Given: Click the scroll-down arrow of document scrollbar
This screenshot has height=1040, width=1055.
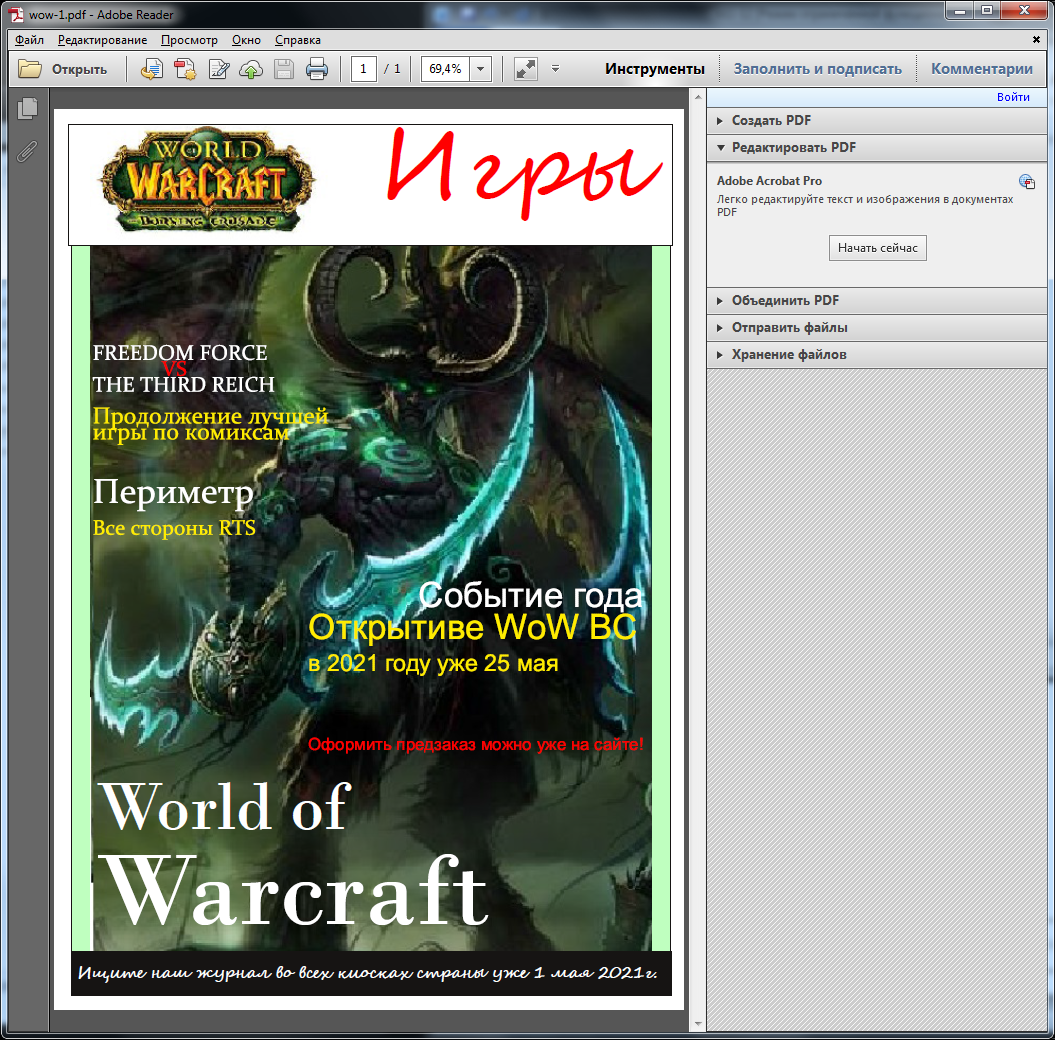Looking at the screenshot, I should click(698, 1024).
